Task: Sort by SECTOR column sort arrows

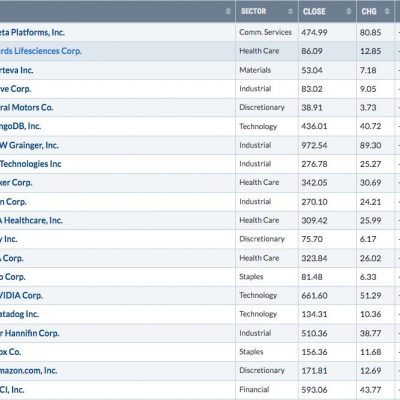Action: coord(290,11)
